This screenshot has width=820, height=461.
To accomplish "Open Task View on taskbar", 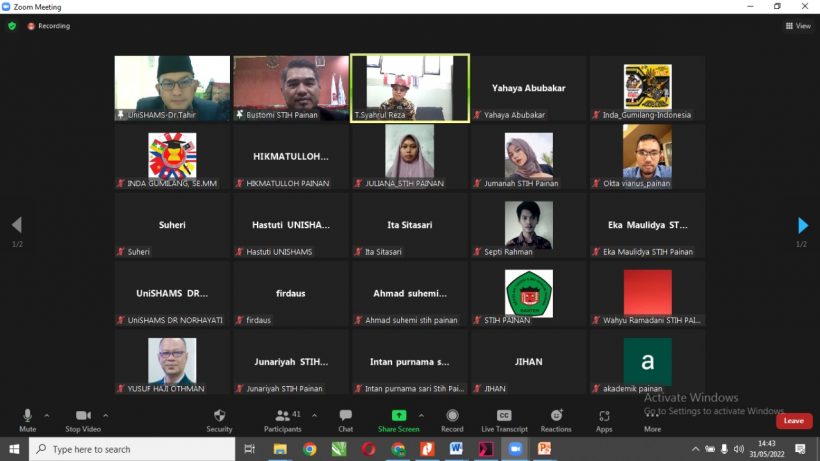I will point(249,449).
